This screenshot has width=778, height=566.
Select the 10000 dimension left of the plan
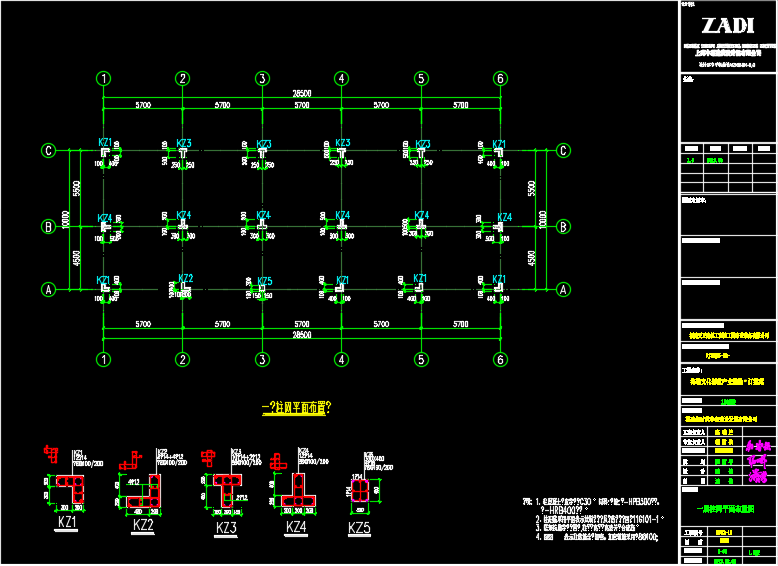(65, 220)
